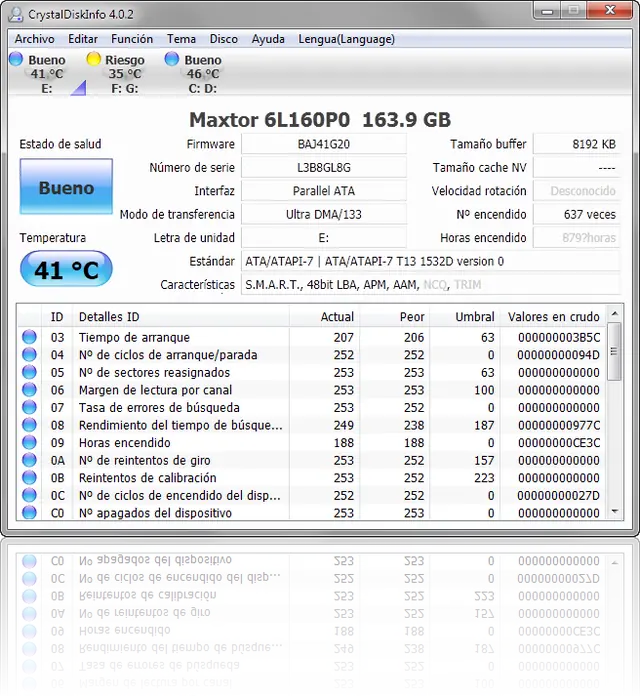The image size is (640, 698).
Task: Select Tasa de errores de búsqueda row
Action: click(x=312, y=408)
